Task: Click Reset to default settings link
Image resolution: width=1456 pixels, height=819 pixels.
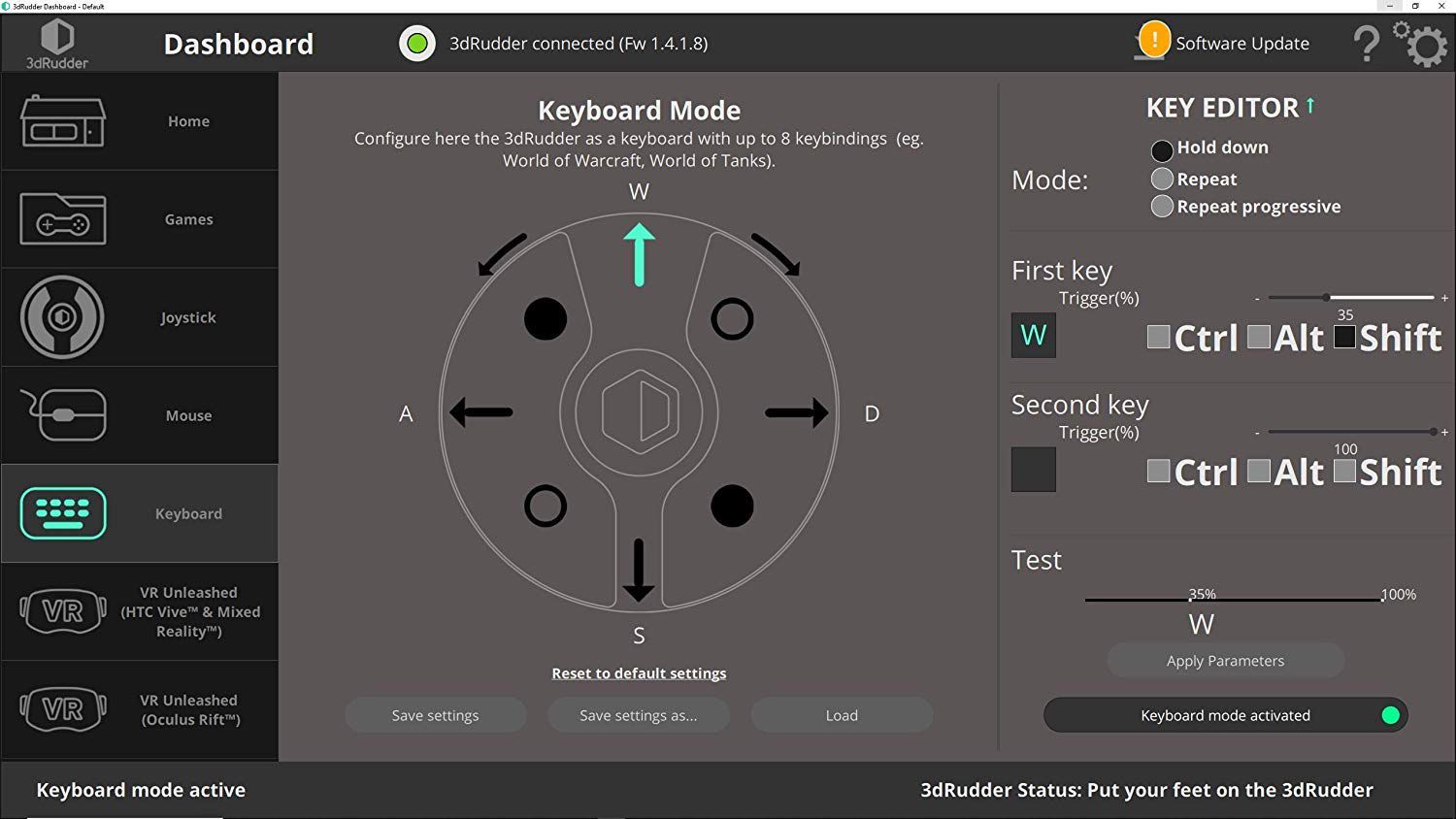Action: [639, 673]
